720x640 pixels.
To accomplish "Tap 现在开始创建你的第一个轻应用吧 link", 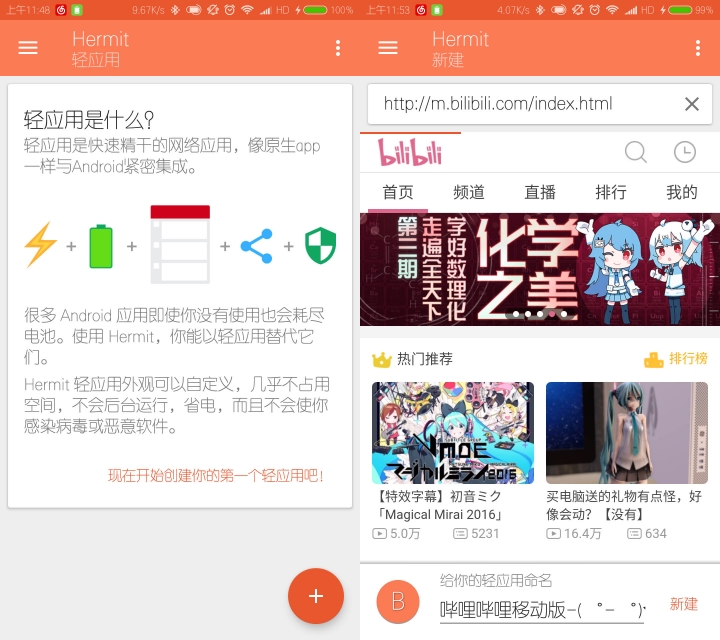I will (215, 476).
